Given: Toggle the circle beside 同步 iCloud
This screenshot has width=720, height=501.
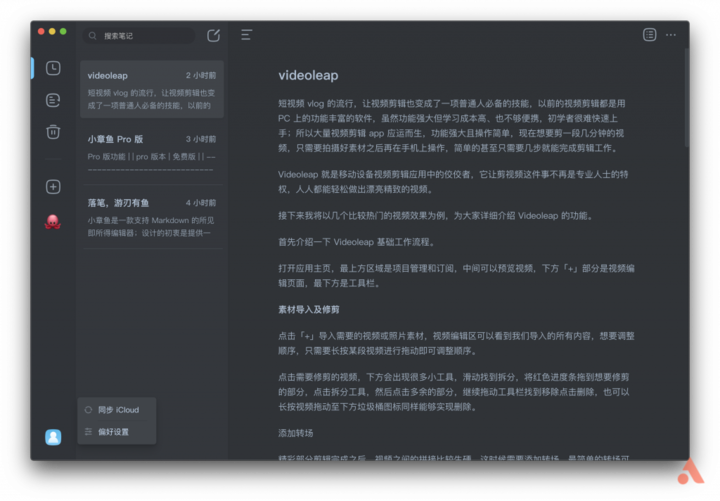Looking at the screenshot, I should (88, 410).
